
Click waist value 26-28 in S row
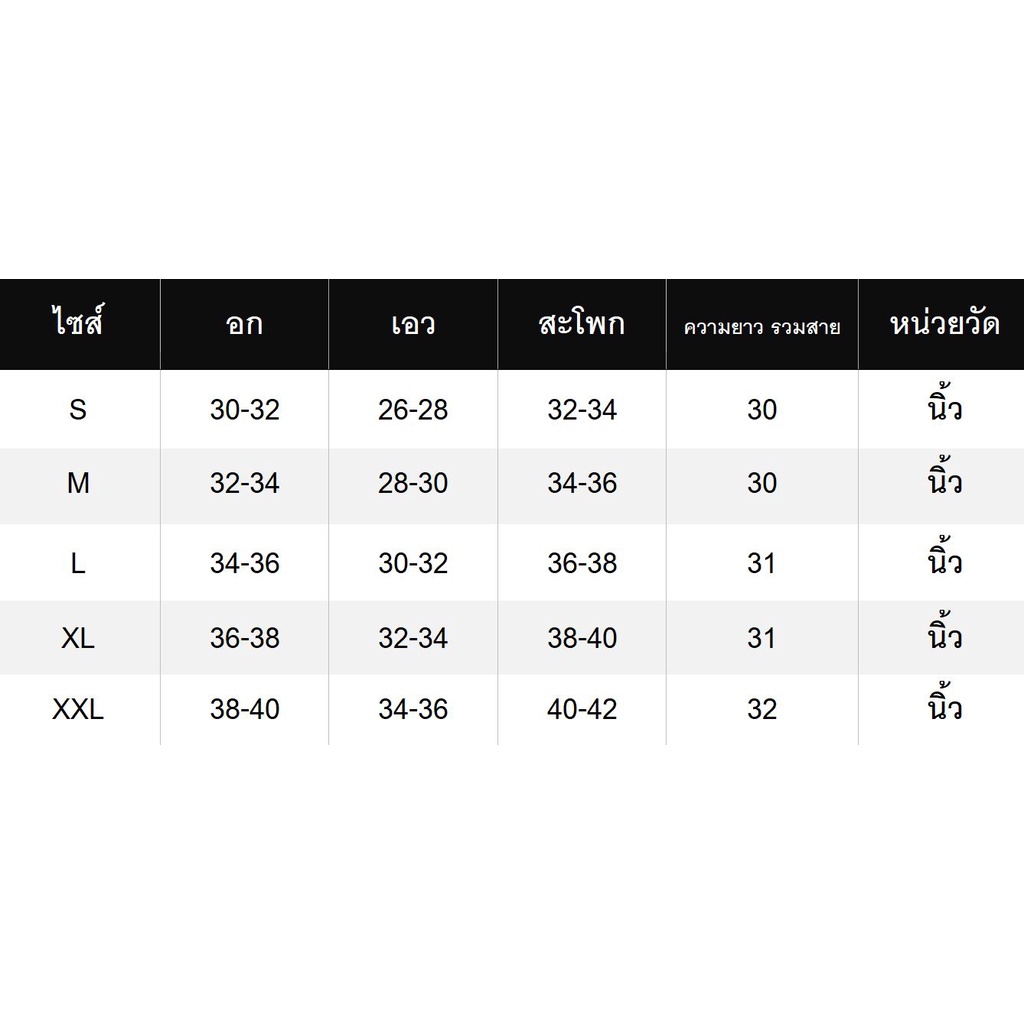[413, 410]
